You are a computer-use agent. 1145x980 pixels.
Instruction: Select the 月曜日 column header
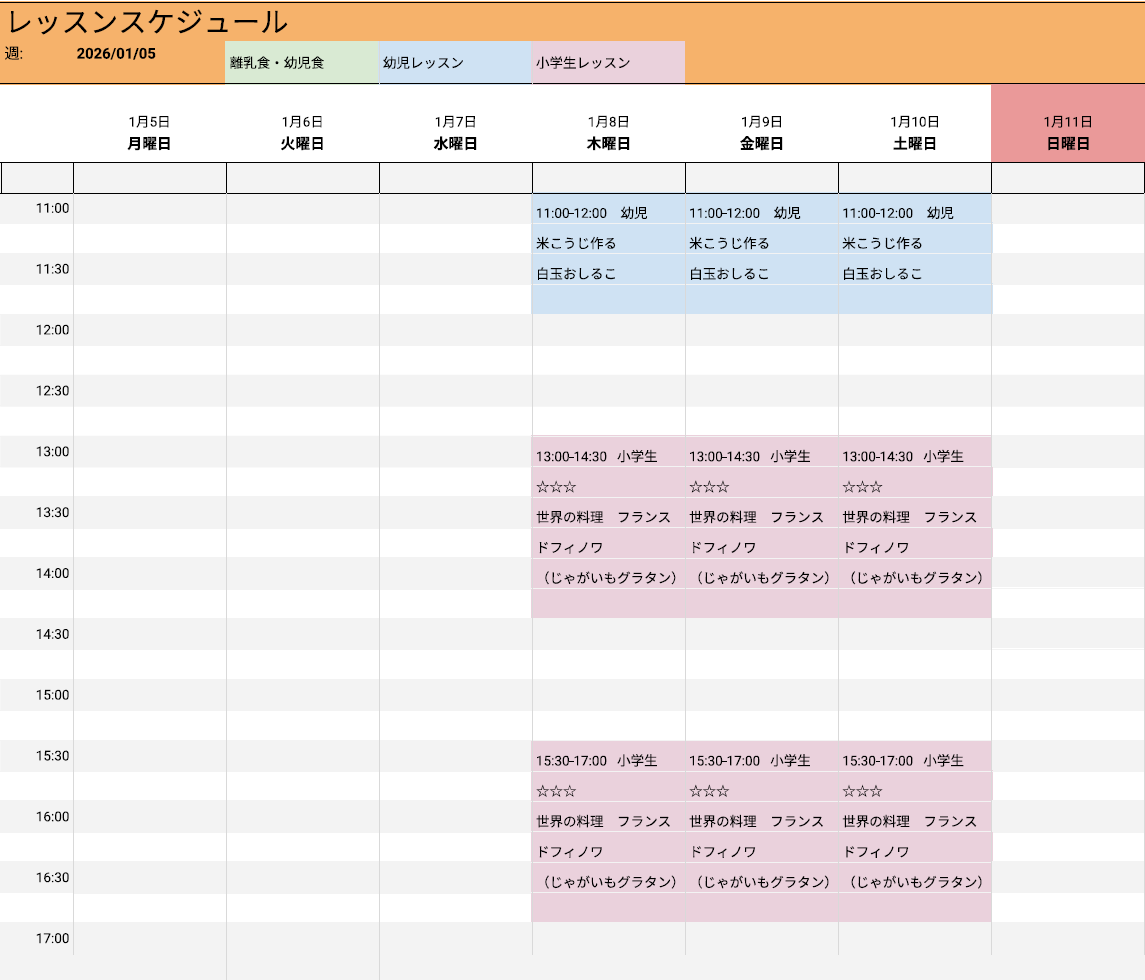point(149,144)
